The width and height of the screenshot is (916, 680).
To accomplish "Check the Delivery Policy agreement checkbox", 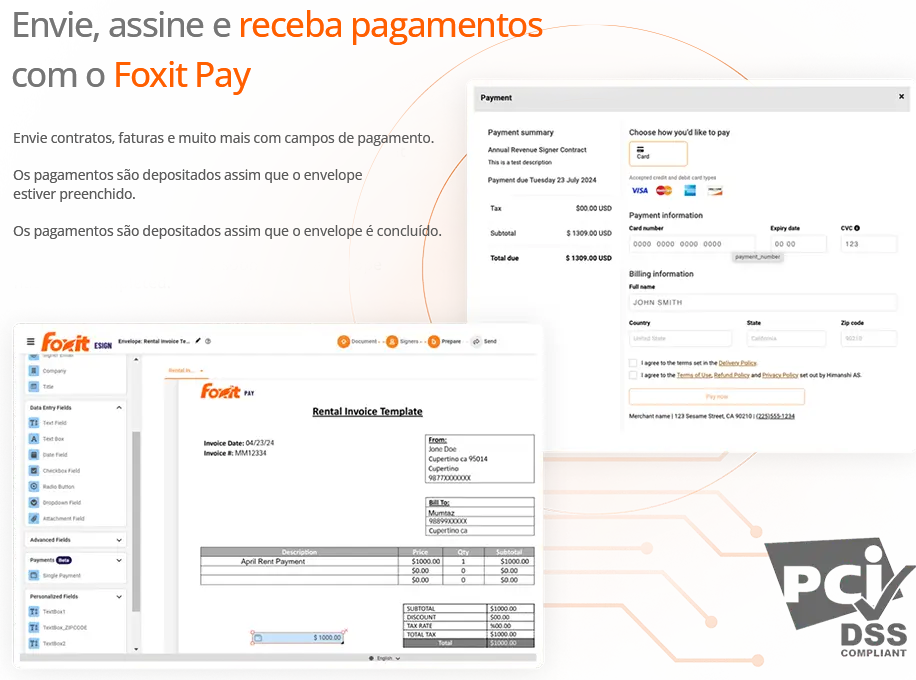I will point(633,363).
